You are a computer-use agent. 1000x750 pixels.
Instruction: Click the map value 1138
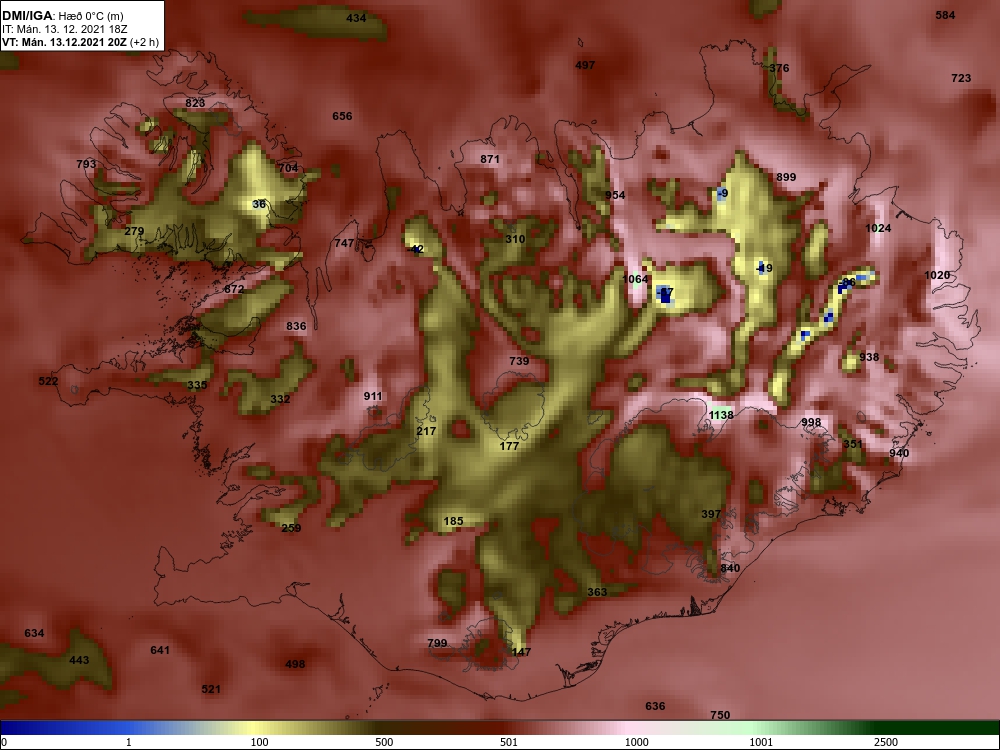(x=721, y=416)
